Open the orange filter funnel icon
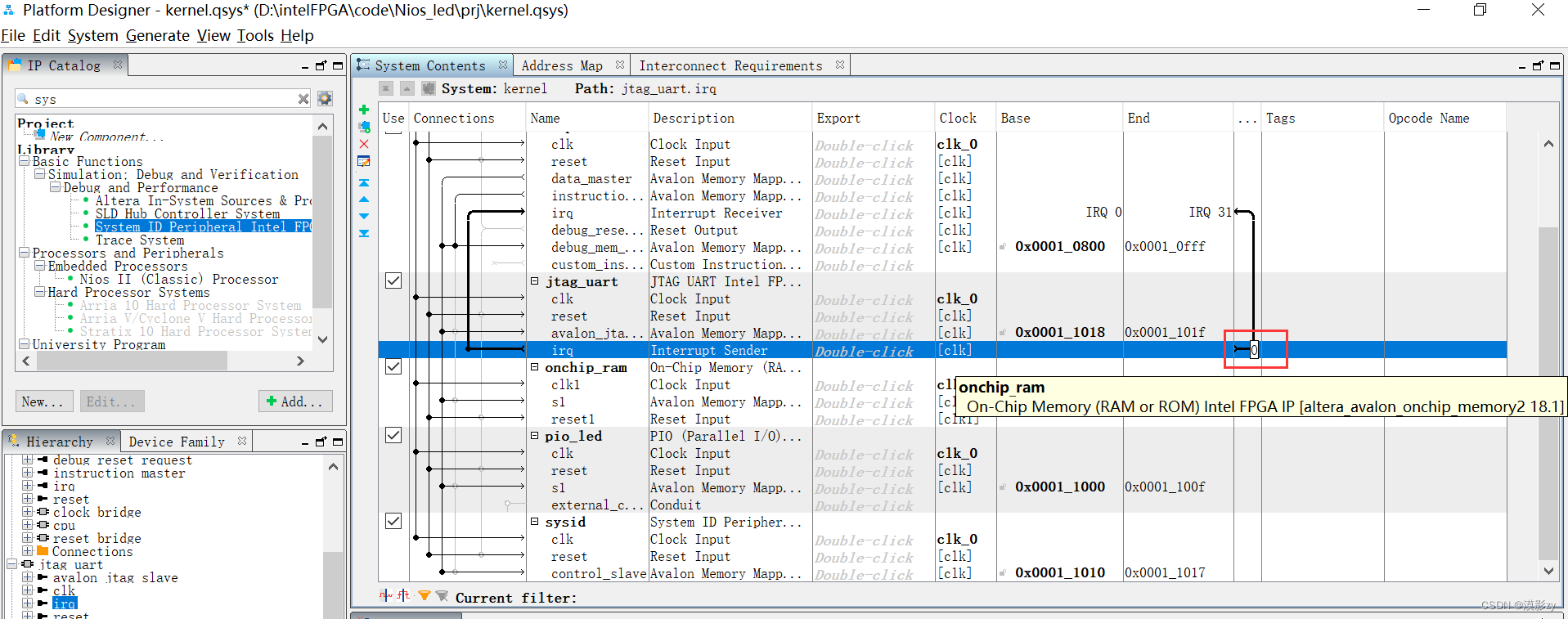This screenshot has height=619, width=1568. [x=424, y=596]
